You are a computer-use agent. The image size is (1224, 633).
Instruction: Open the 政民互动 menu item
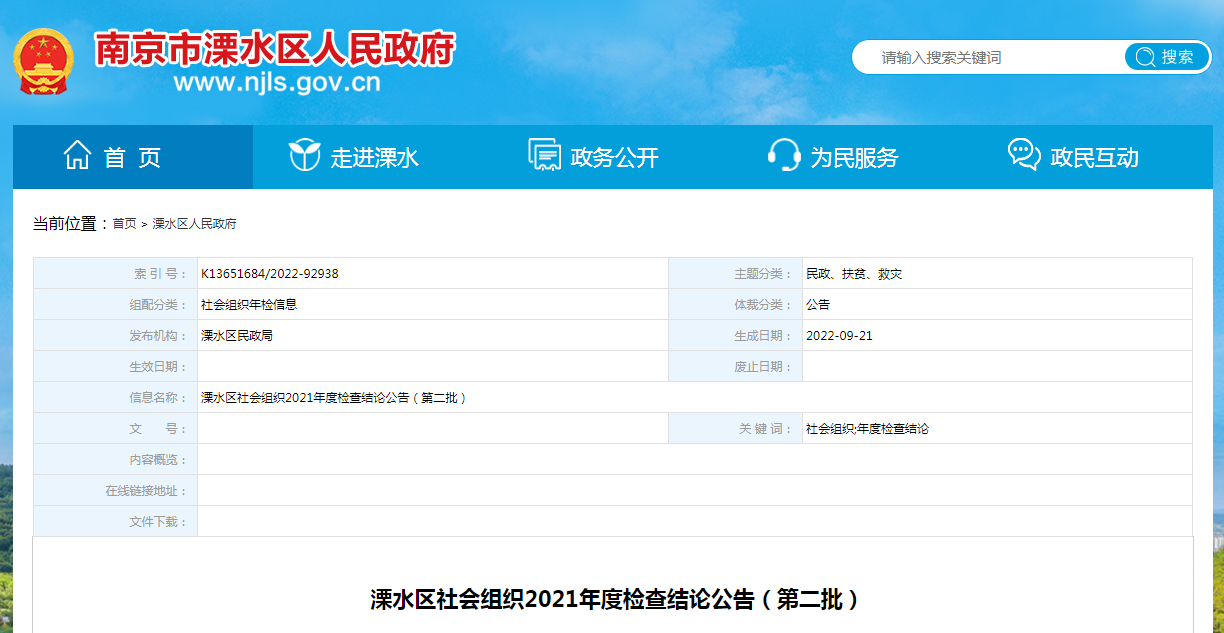pos(1094,157)
